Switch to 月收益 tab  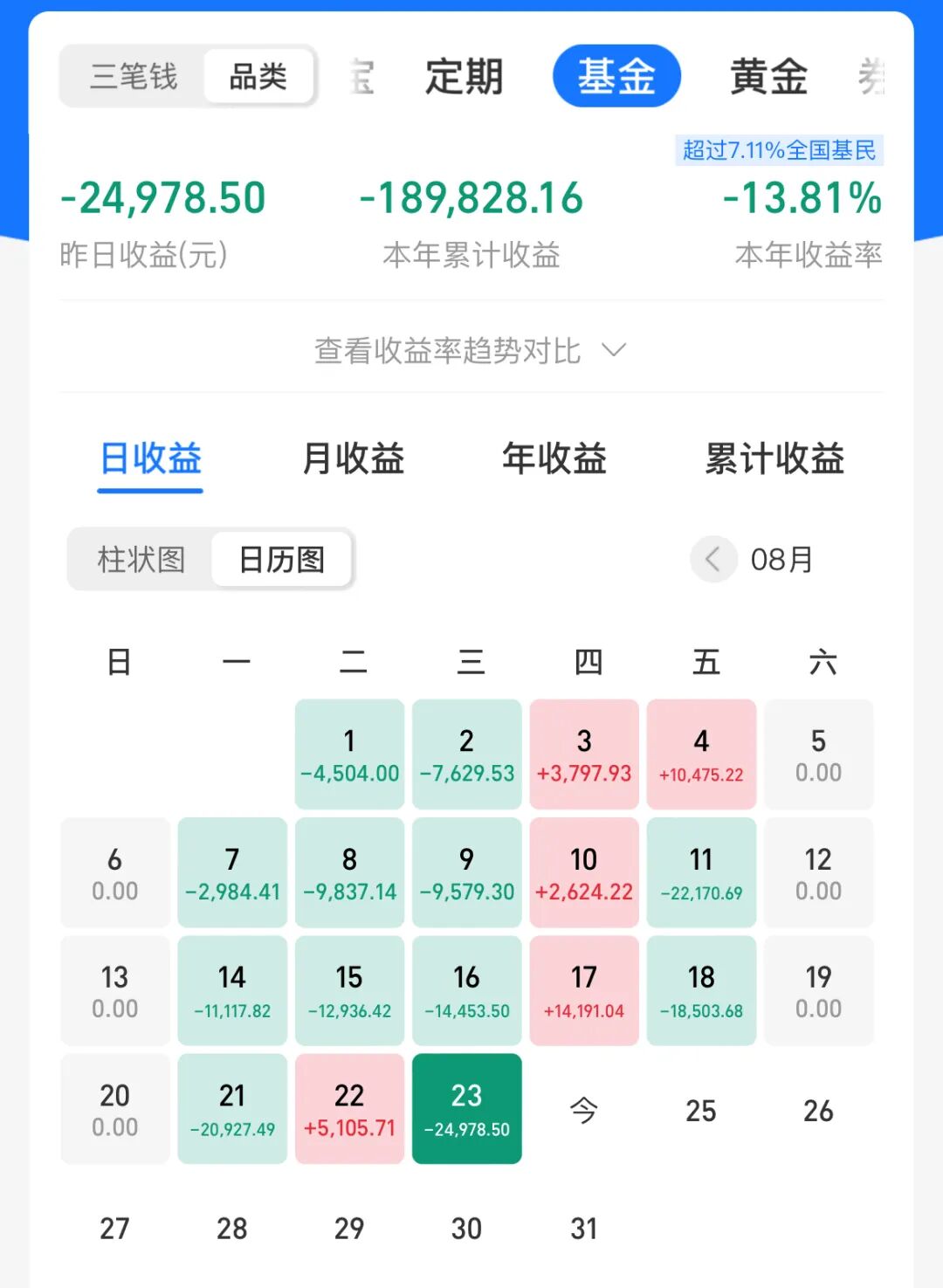coord(353,458)
